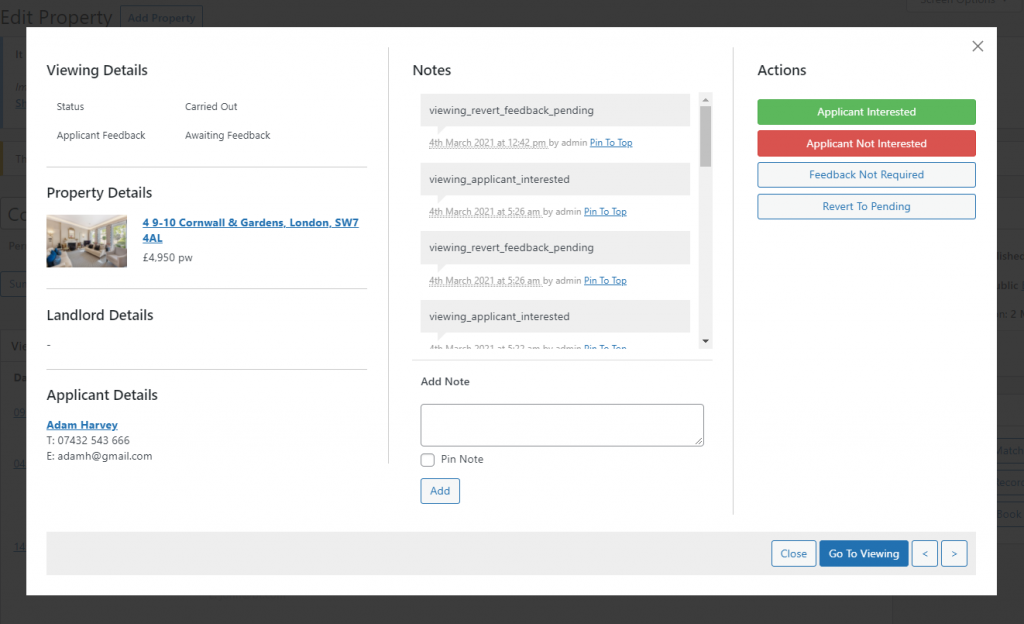This screenshot has height=624, width=1024.
Task: Dismiss the viewing details modal via the X
Action: pyautogui.click(x=977, y=46)
